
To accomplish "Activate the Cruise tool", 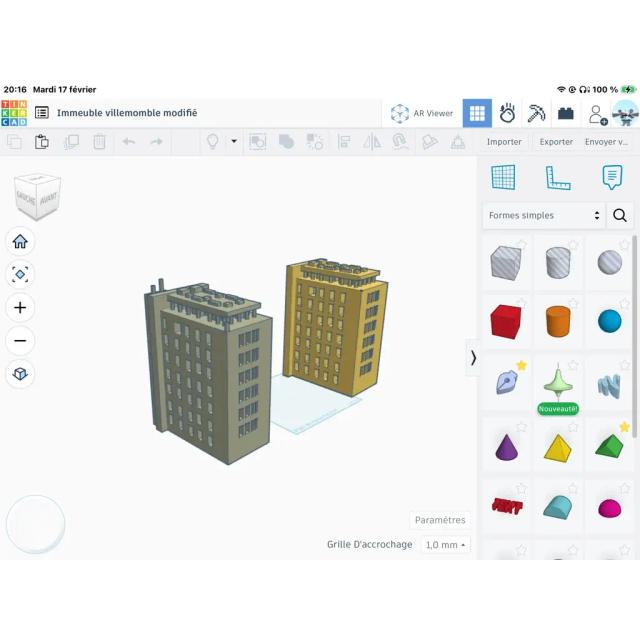I will click(400, 142).
